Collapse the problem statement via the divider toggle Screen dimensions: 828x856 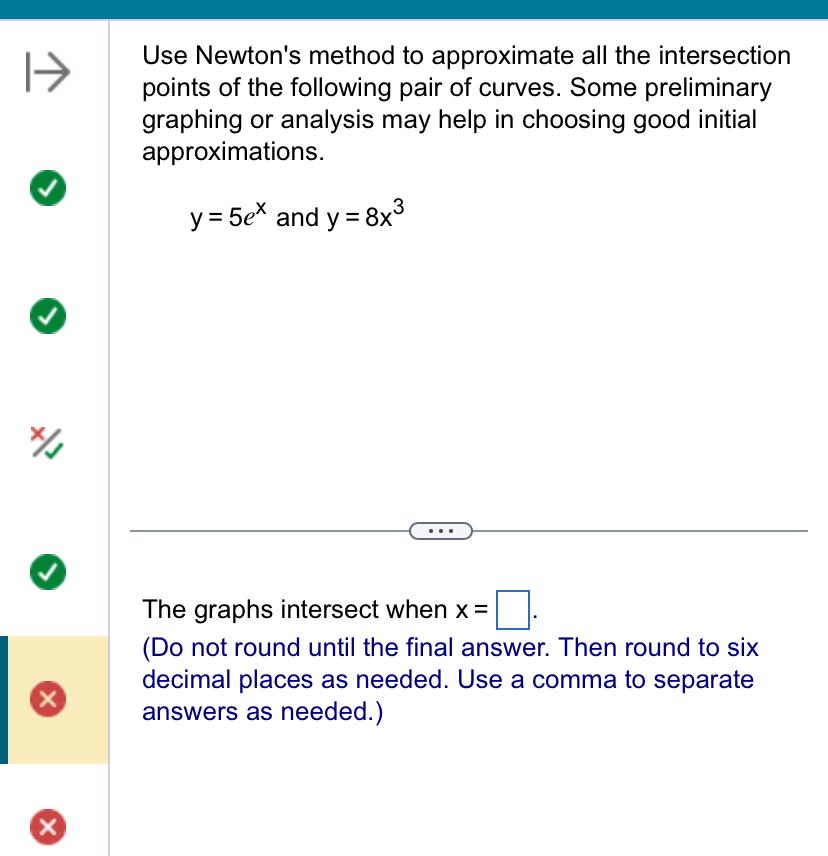pyautogui.click(x=440, y=530)
